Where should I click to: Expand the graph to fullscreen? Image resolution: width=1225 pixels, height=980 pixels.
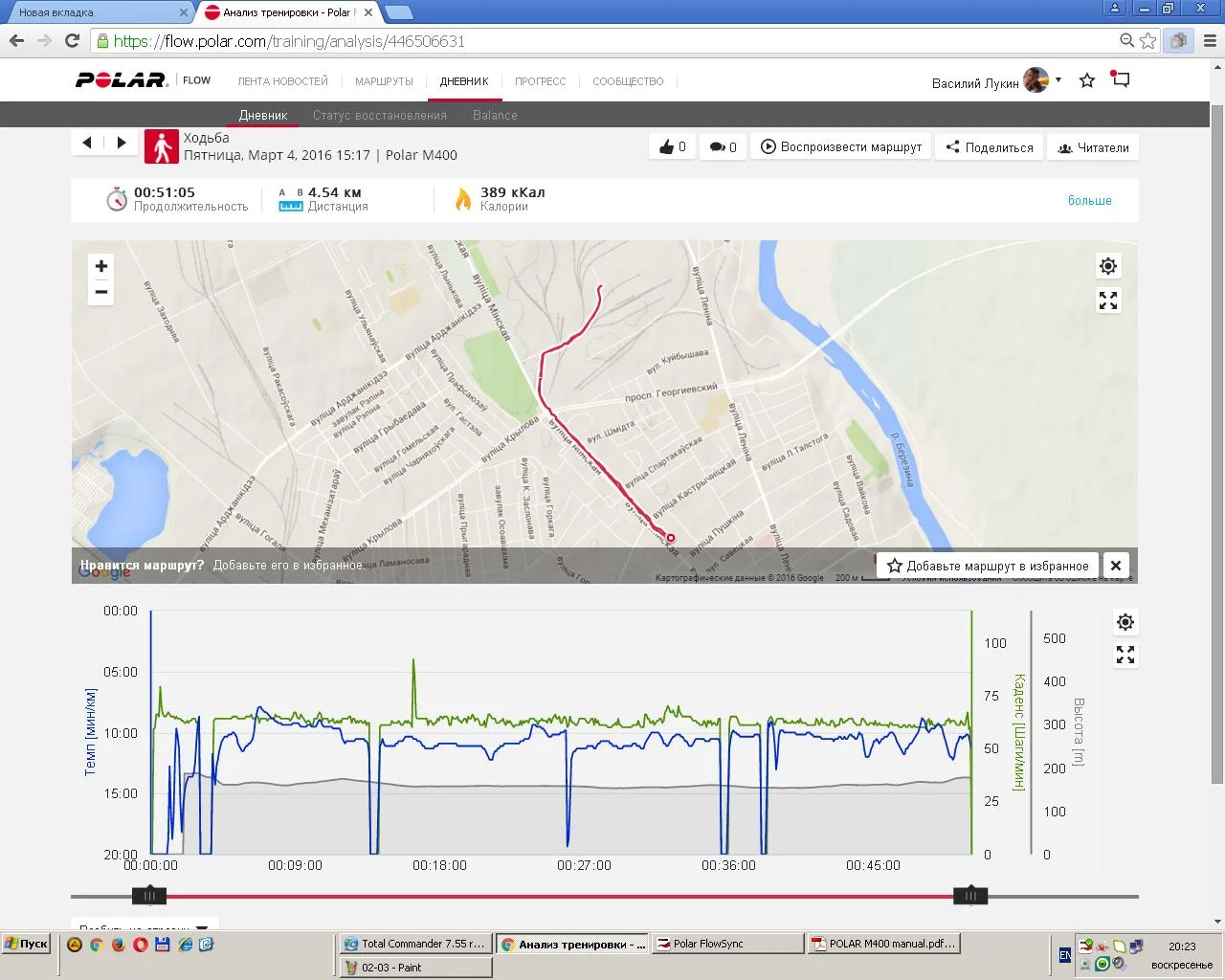(1125, 656)
